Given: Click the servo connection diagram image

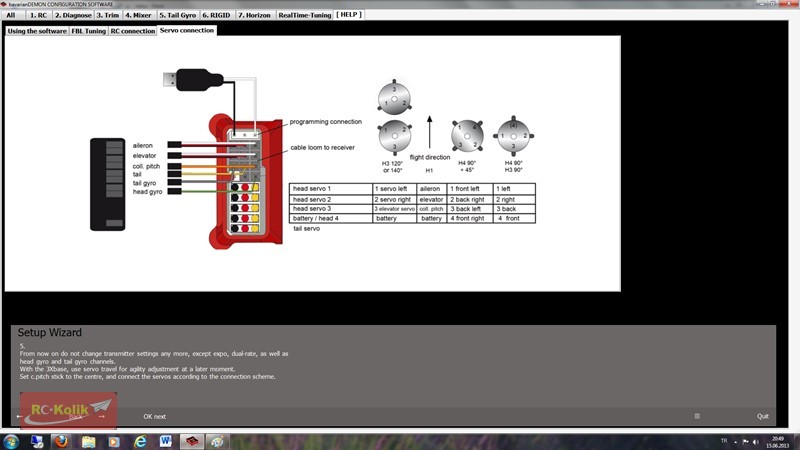Looking at the screenshot, I should (x=313, y=163).
